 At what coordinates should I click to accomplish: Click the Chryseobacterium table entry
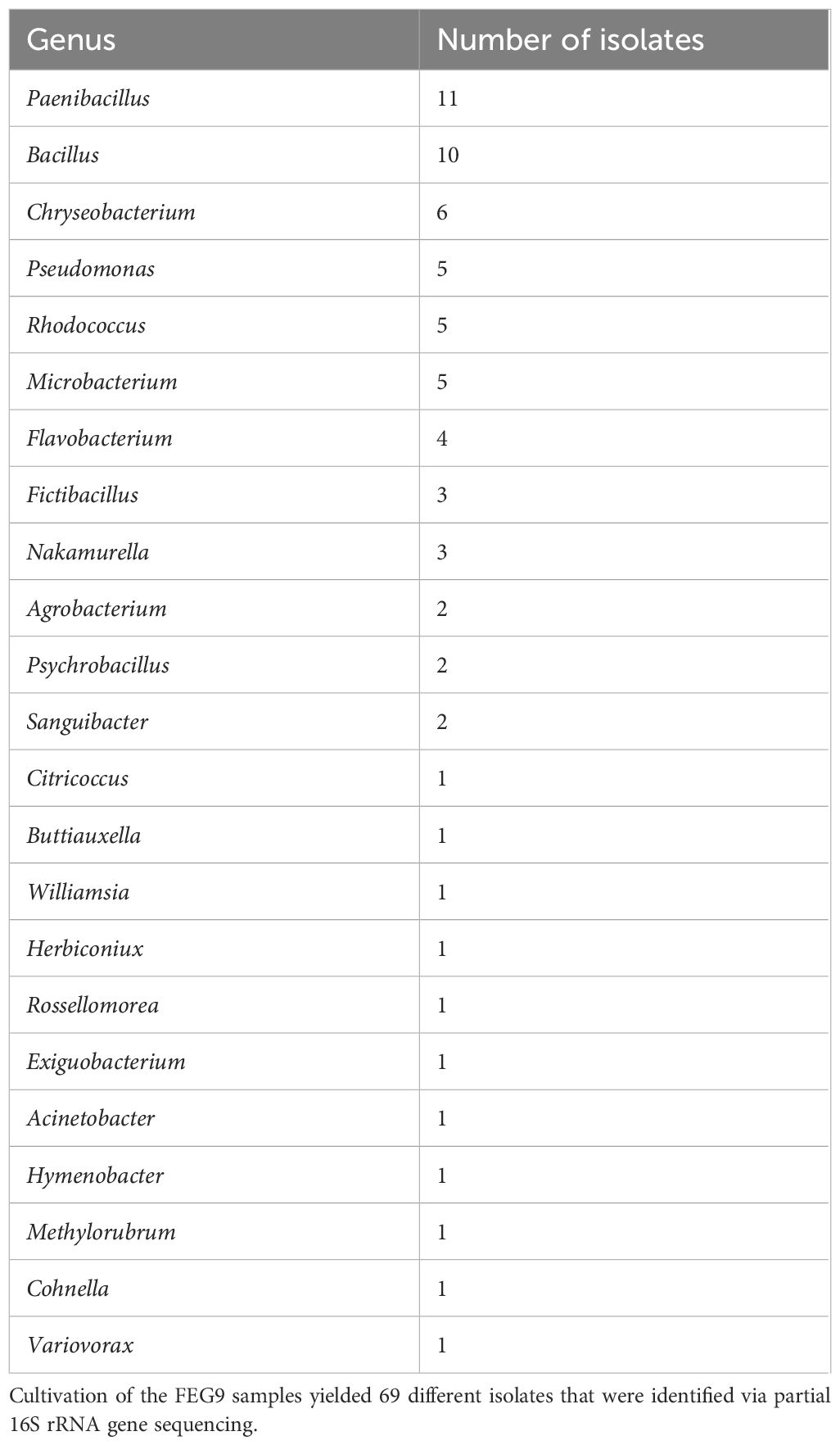(x=111, y=213)
